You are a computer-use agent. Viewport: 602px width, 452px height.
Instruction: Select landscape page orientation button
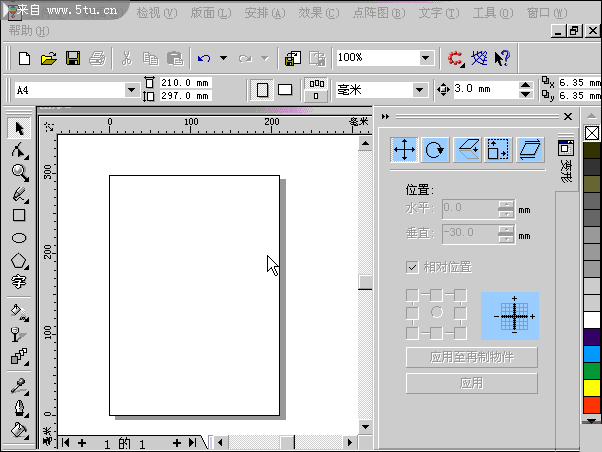pyautogui.click(x=285, y=90)
